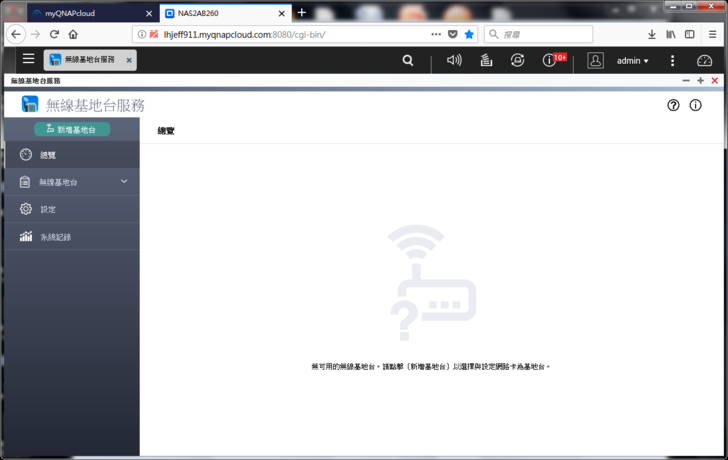Maximize the 無線基地台服務 app window

click(x=700, y=81)
